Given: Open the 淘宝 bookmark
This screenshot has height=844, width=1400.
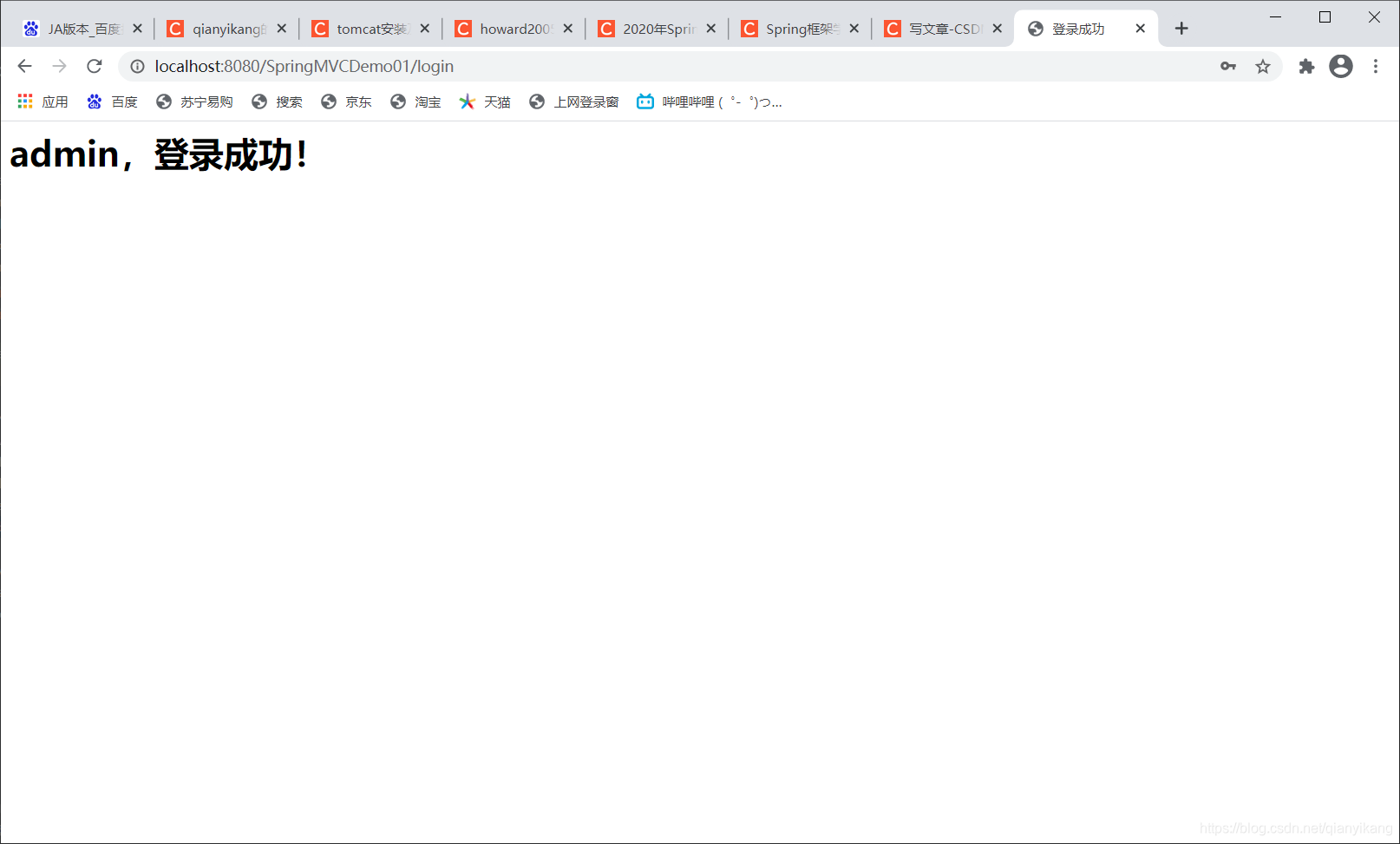Looking at the screenshot, I should click(415, 101).
